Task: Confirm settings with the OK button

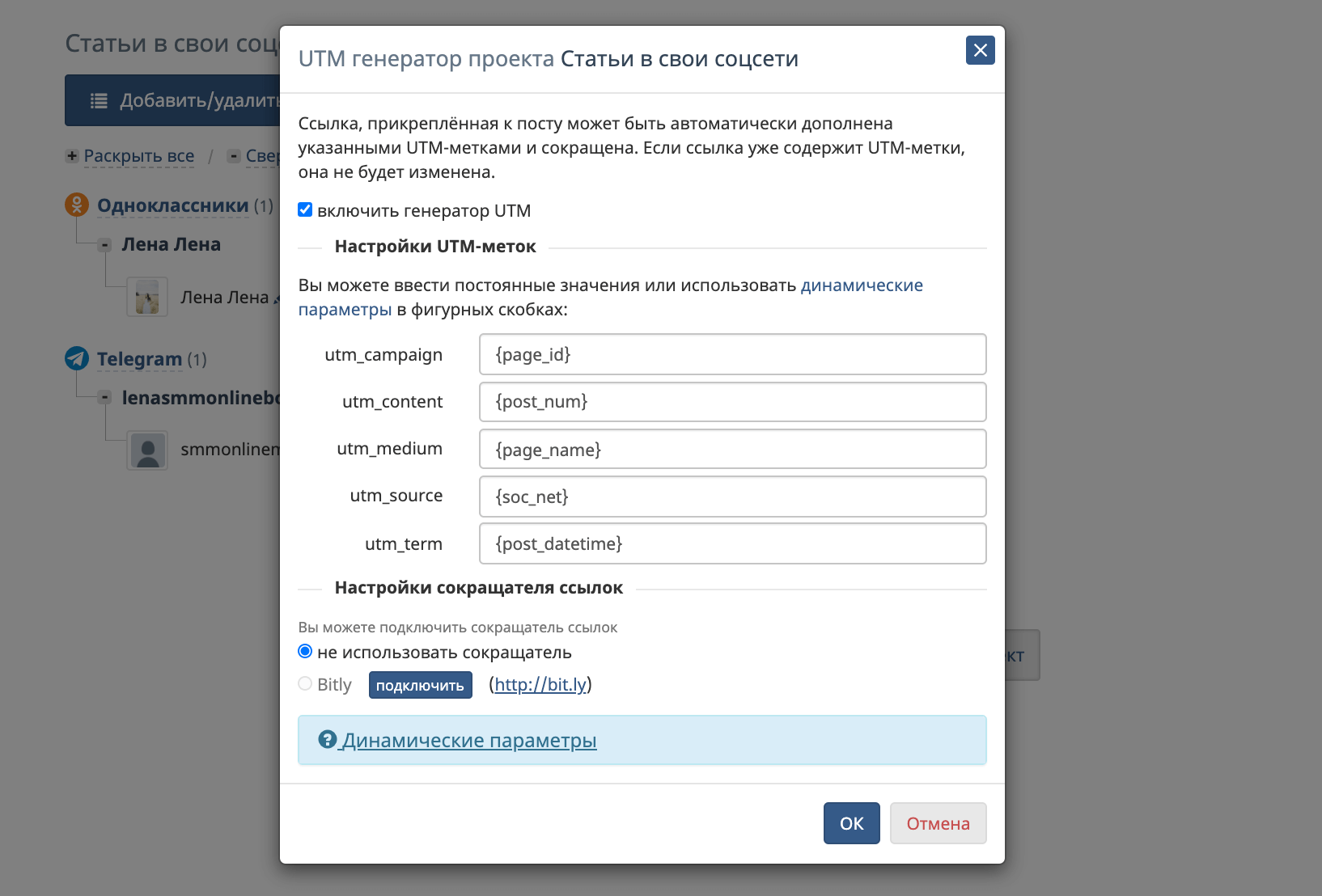Action: pyautogui.click(x=851, y=823)
